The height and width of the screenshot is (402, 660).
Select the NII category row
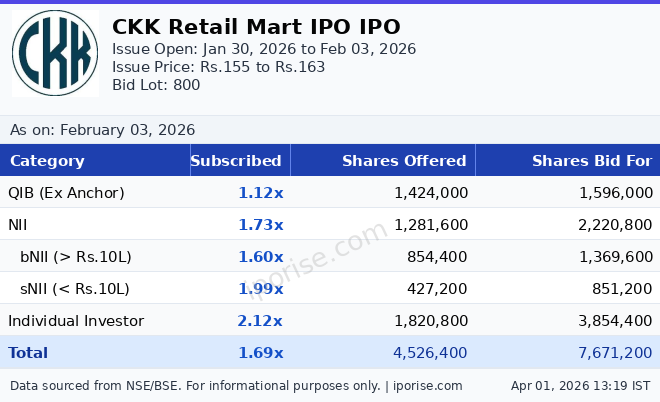click(x=20, y=225)
